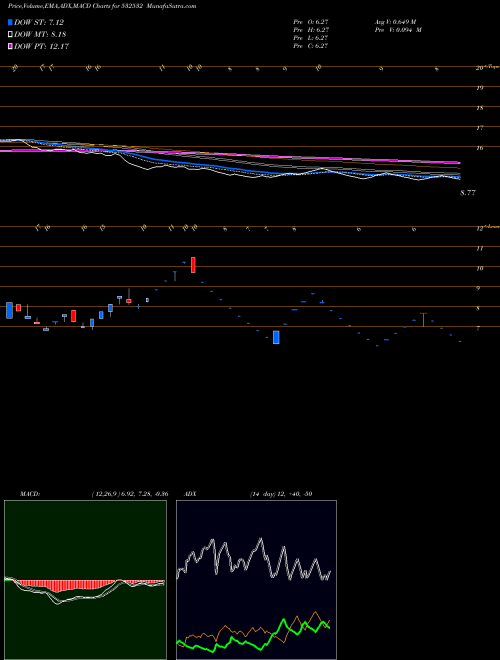This screenshot has height=660, width=500.
Task: Click the large blue candlestick at the mid-chart low
Action: (276, 337)
